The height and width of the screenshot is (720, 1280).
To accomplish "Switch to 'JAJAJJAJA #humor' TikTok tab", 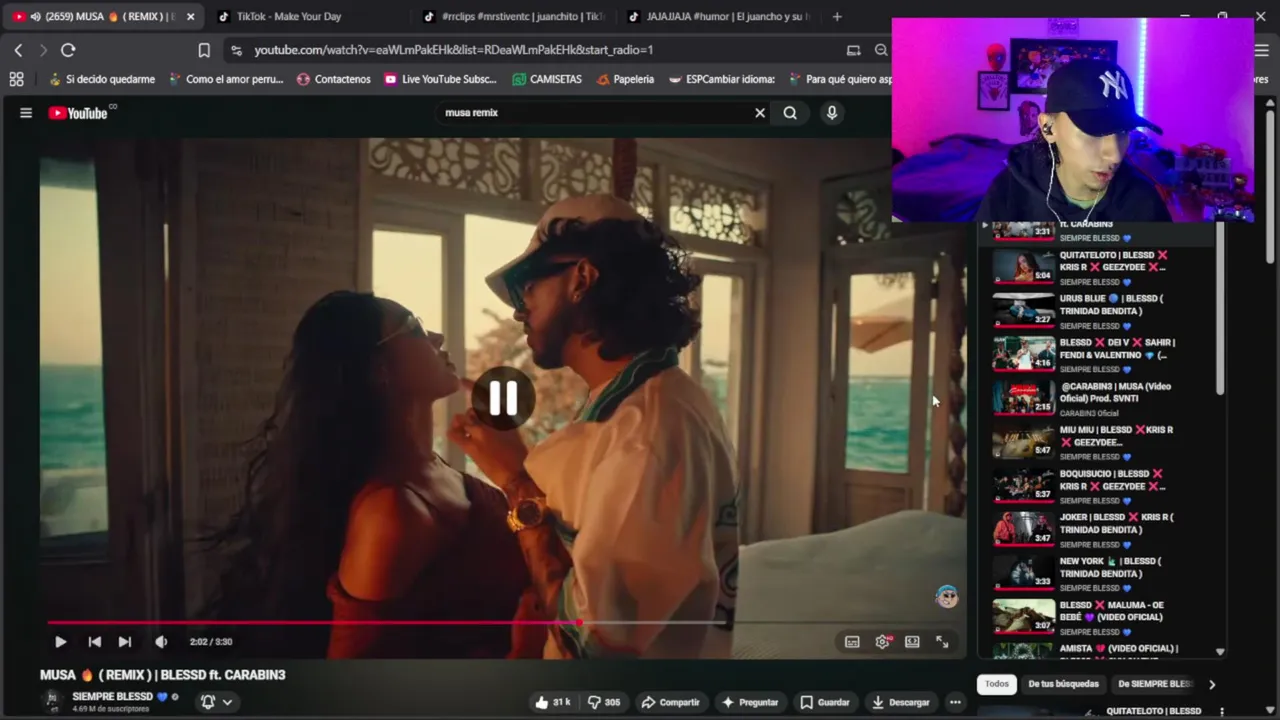I will point(720,16).
